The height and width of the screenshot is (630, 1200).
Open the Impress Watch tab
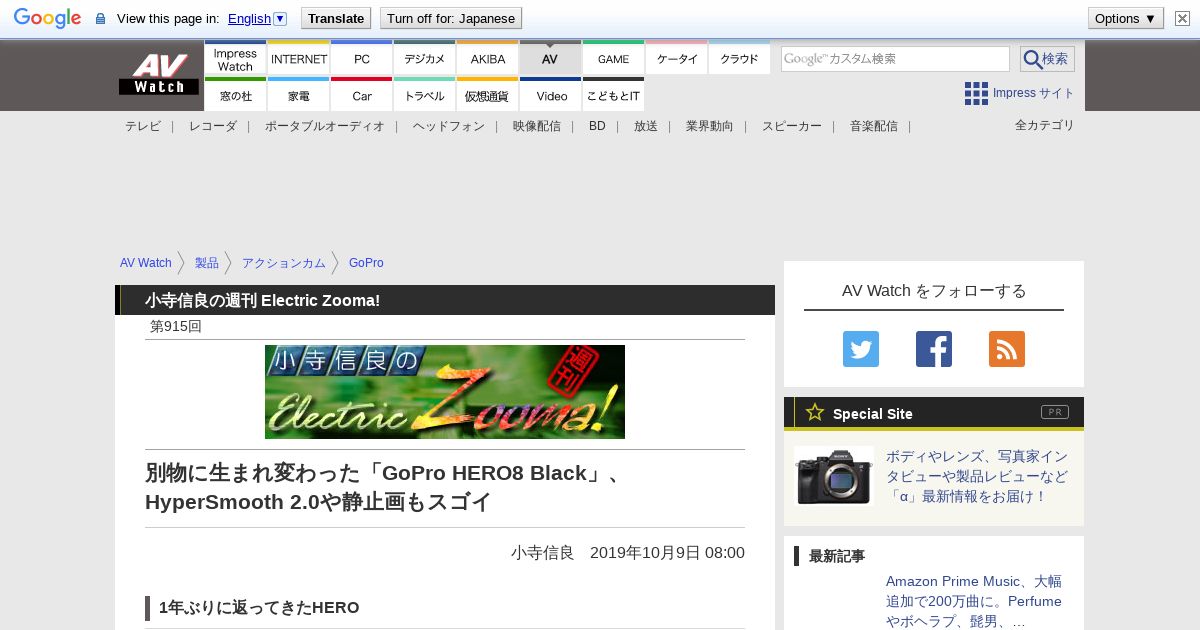235,59
